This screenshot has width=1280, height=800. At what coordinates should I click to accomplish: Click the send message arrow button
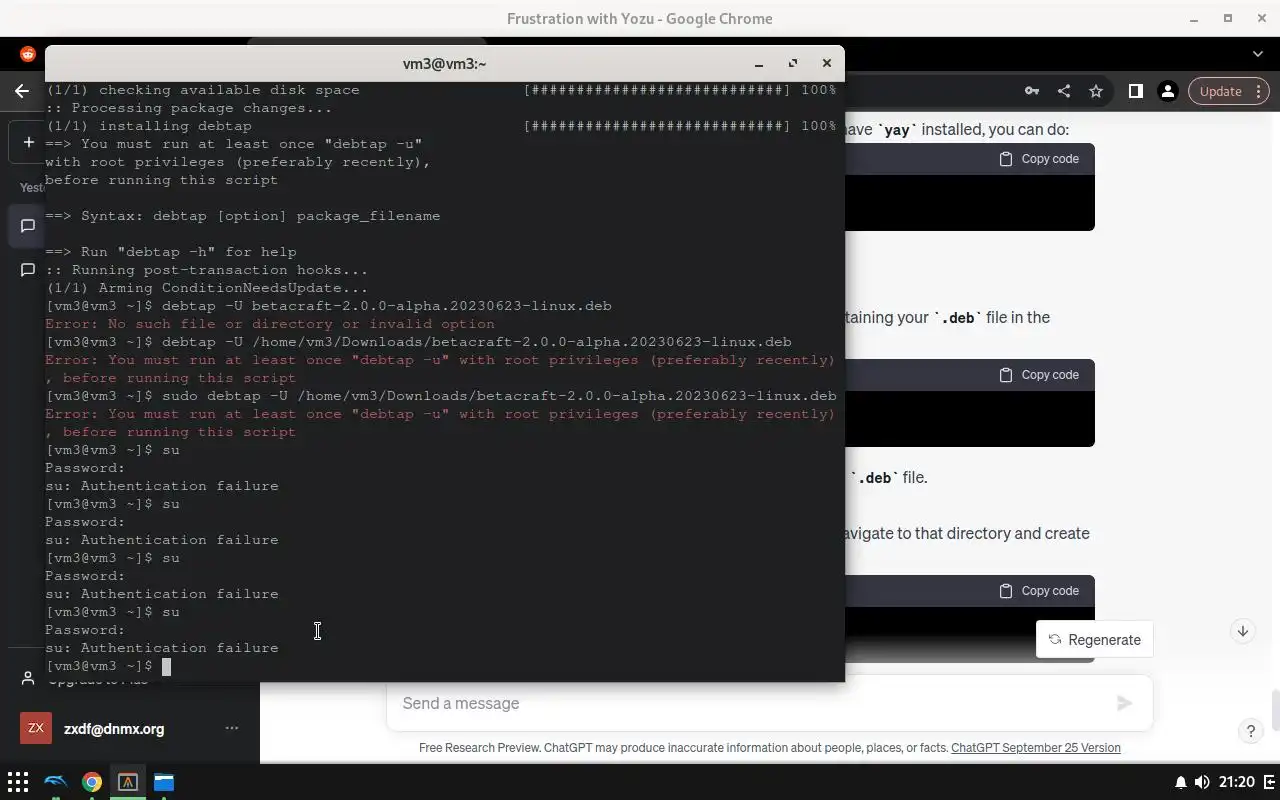click(x=1125, y=703)
